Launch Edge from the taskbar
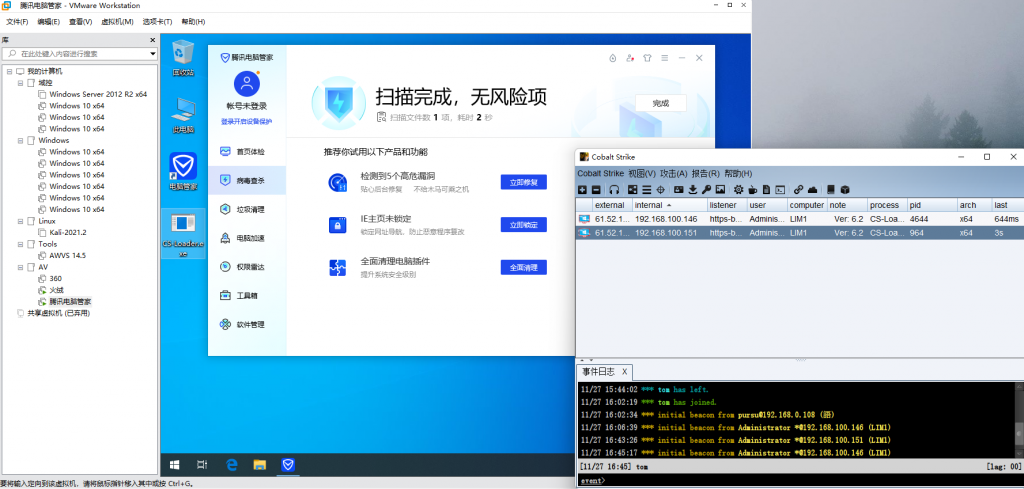The width and height of the screenshot is (1024, 489). [231, 465]
